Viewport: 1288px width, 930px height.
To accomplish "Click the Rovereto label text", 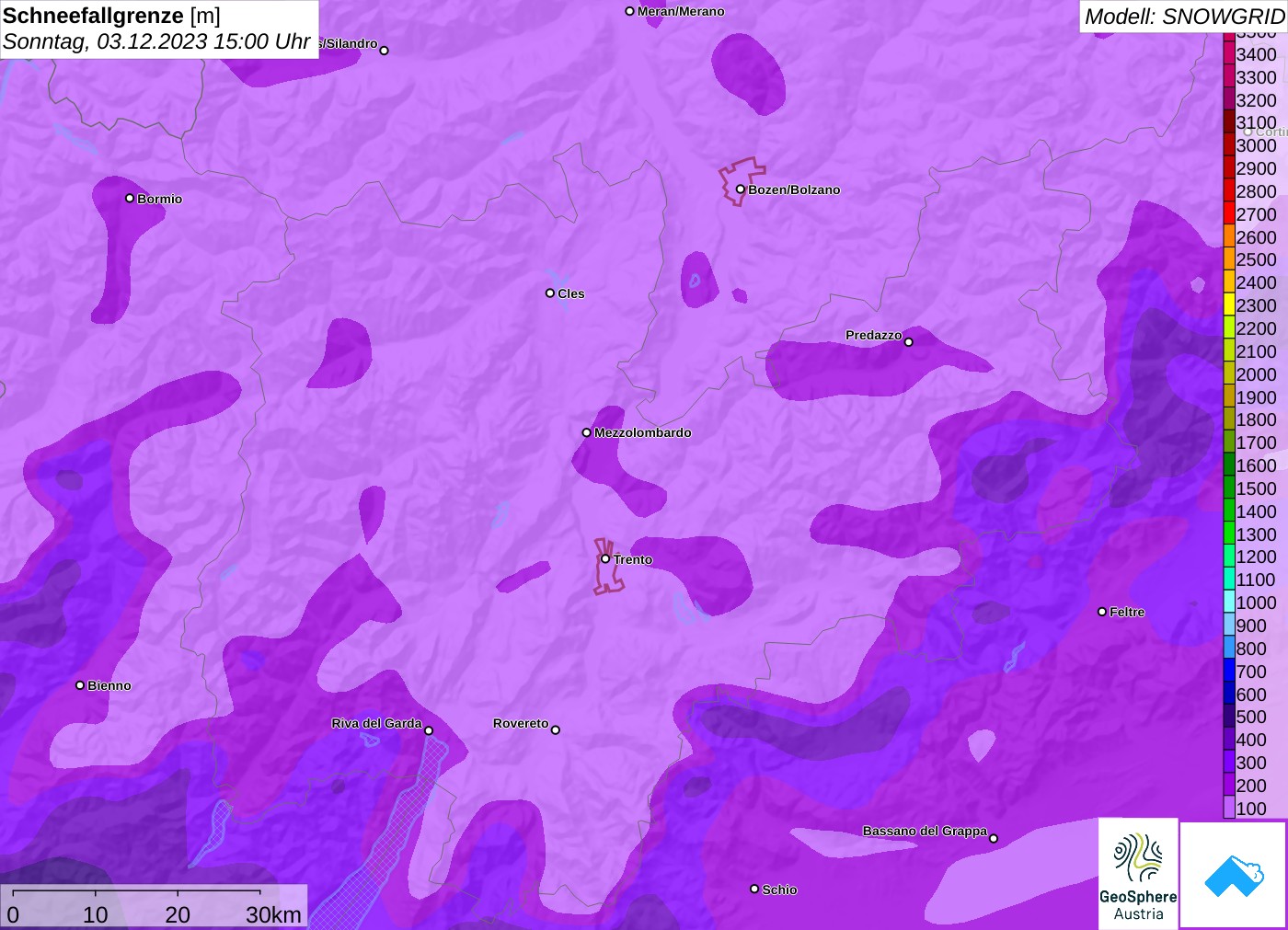I will 521,723.
